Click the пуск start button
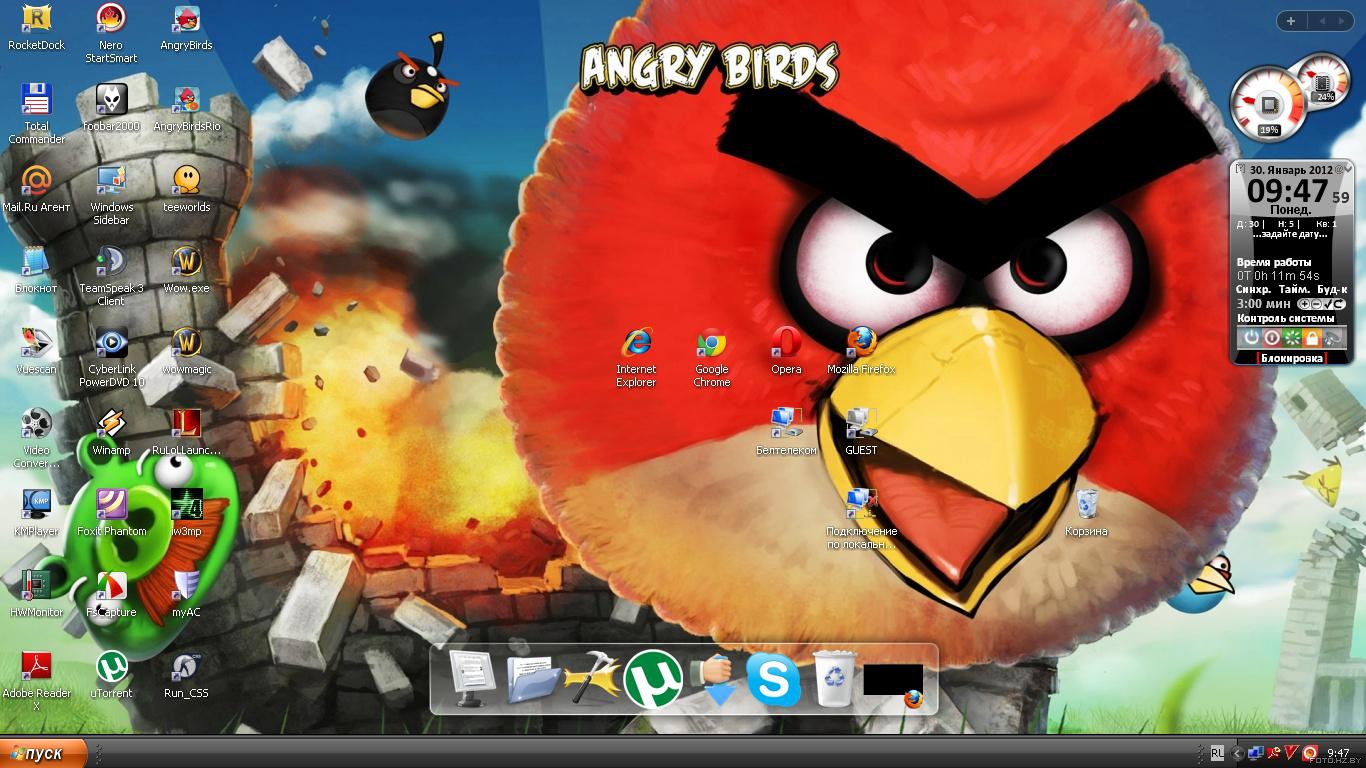 [x=44, y=753]
